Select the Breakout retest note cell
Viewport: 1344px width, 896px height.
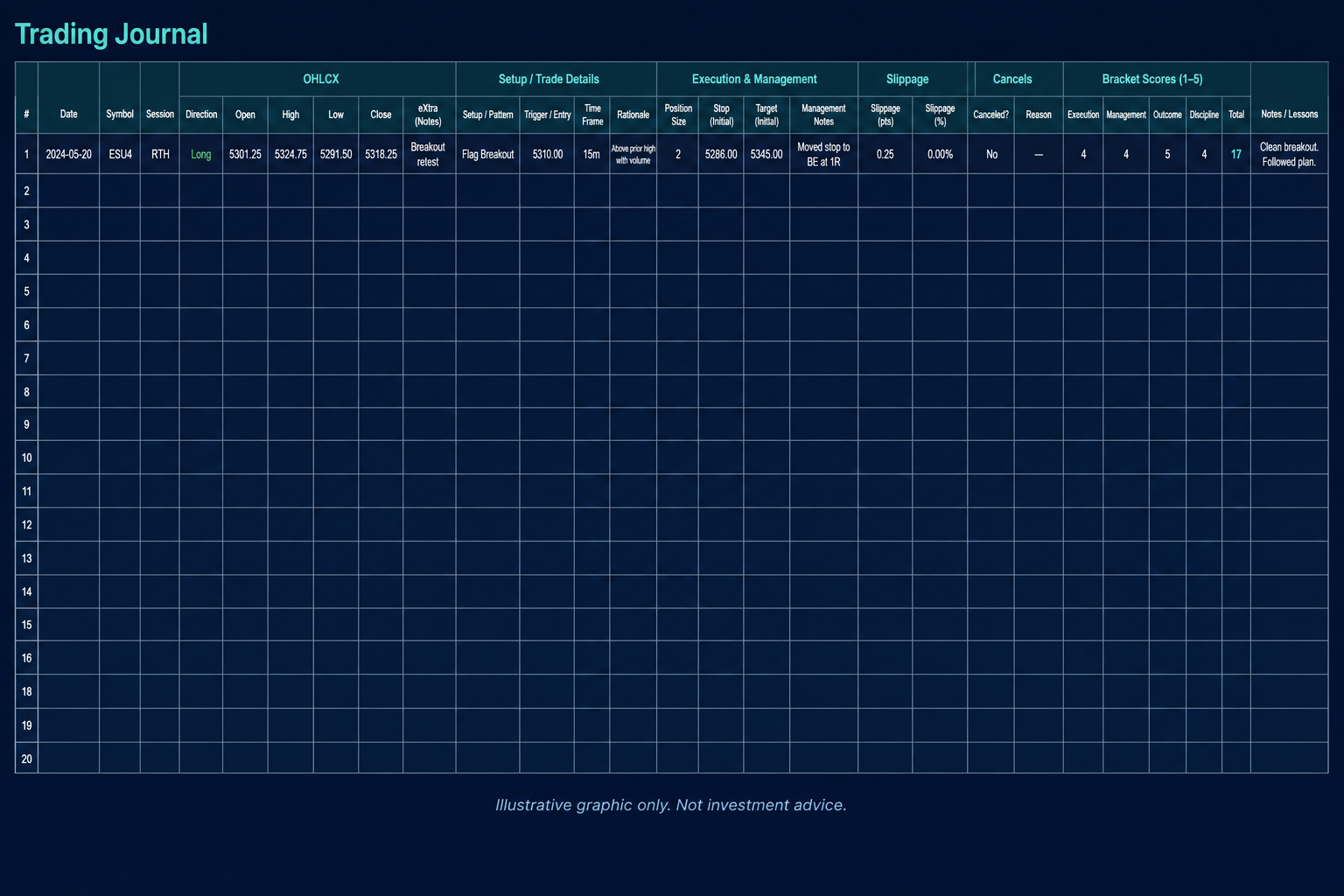[x=428, y=155]
